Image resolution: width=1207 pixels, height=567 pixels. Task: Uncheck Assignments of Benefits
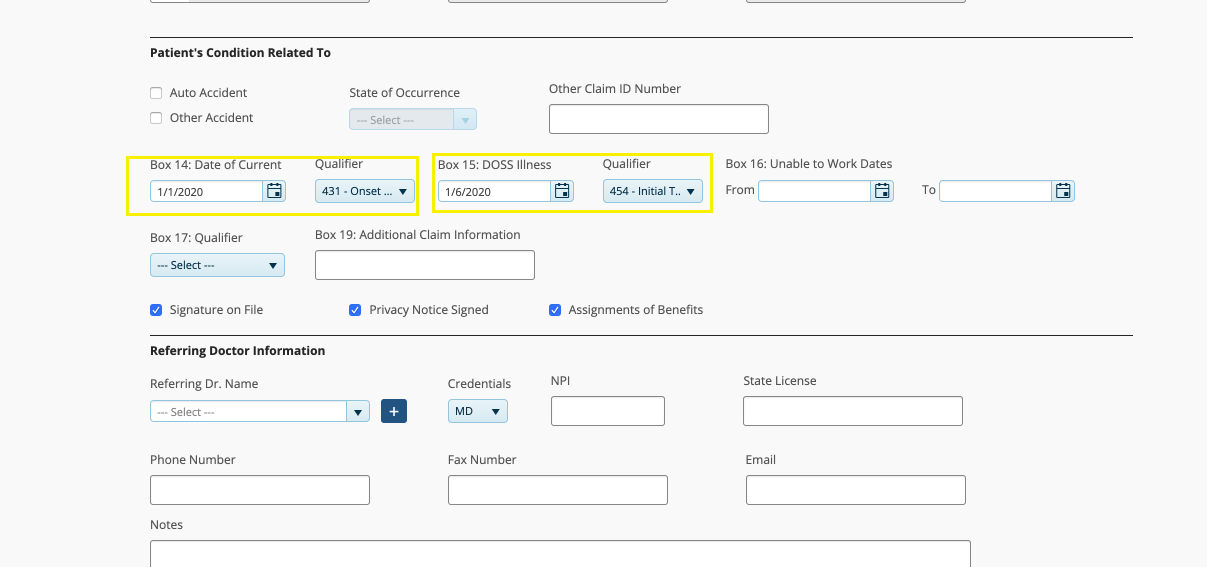tap(555, 310)
